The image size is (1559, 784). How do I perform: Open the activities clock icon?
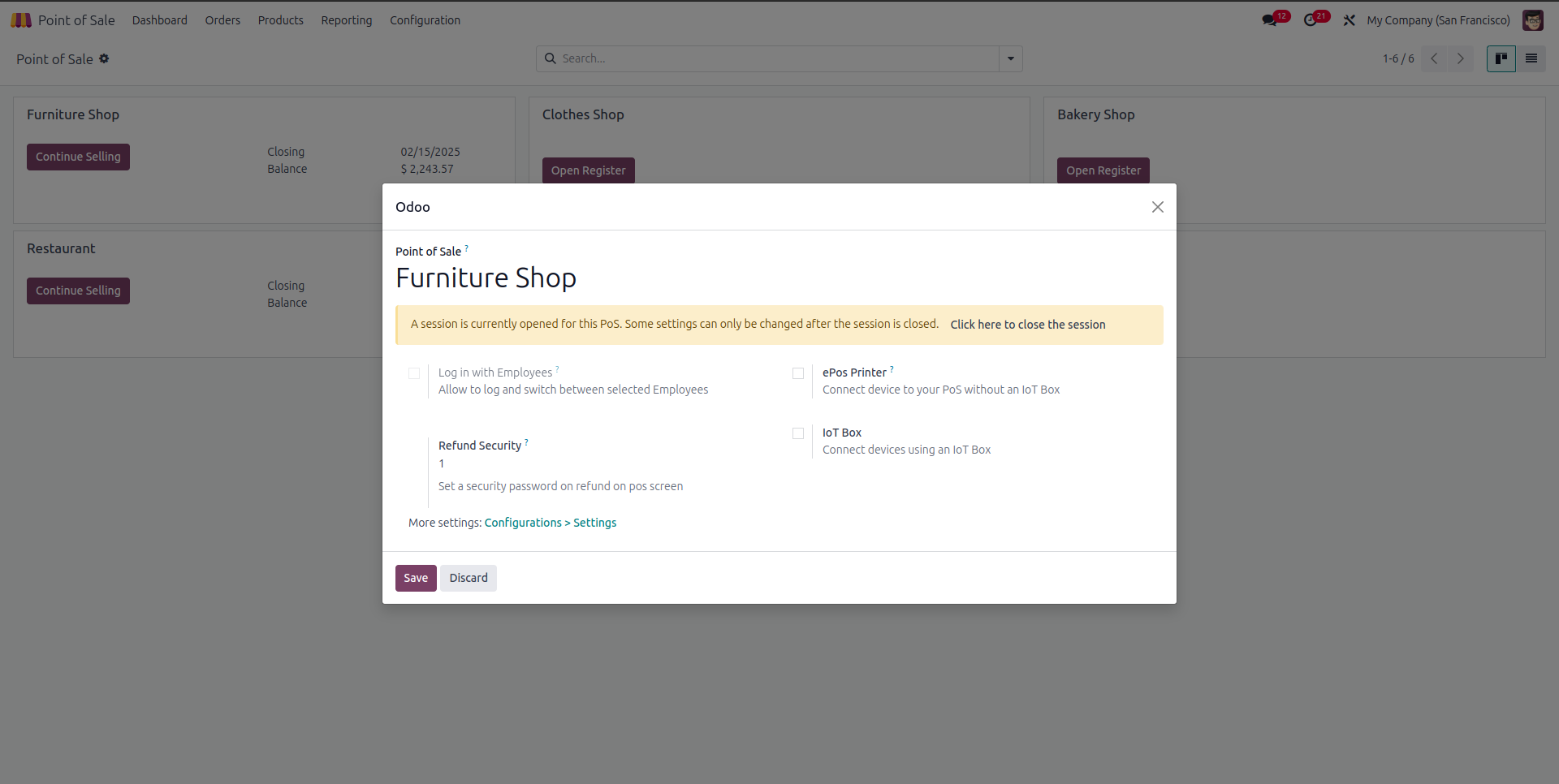(x=1311, y=20)
